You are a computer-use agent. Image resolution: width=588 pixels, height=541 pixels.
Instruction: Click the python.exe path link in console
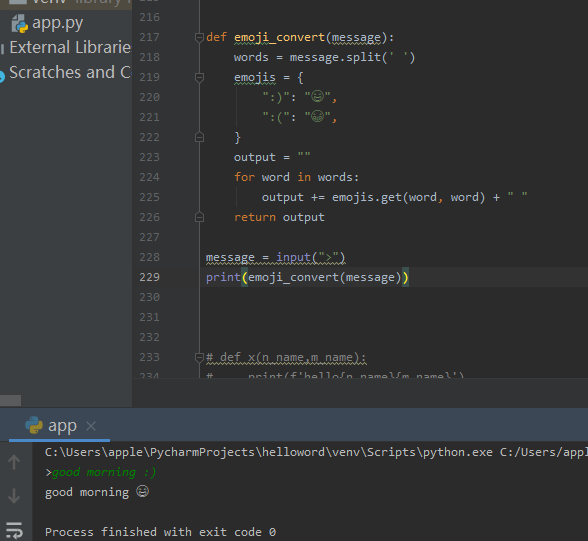(x=268, y=452)
